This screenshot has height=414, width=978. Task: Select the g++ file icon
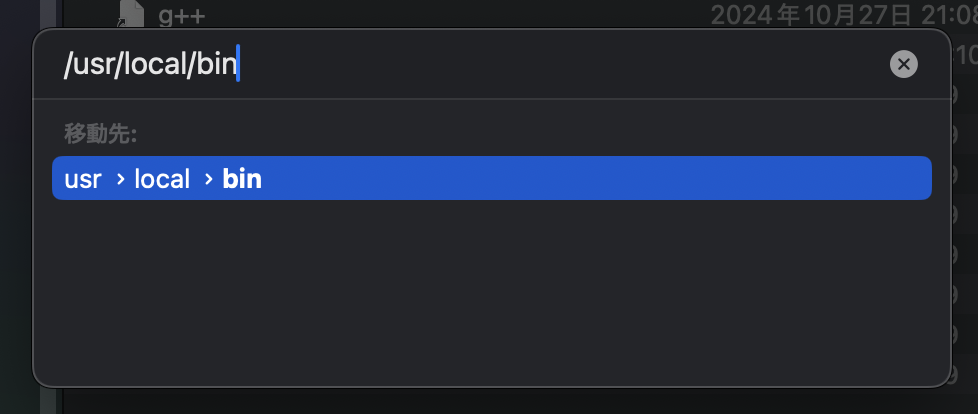pos(130,14)
